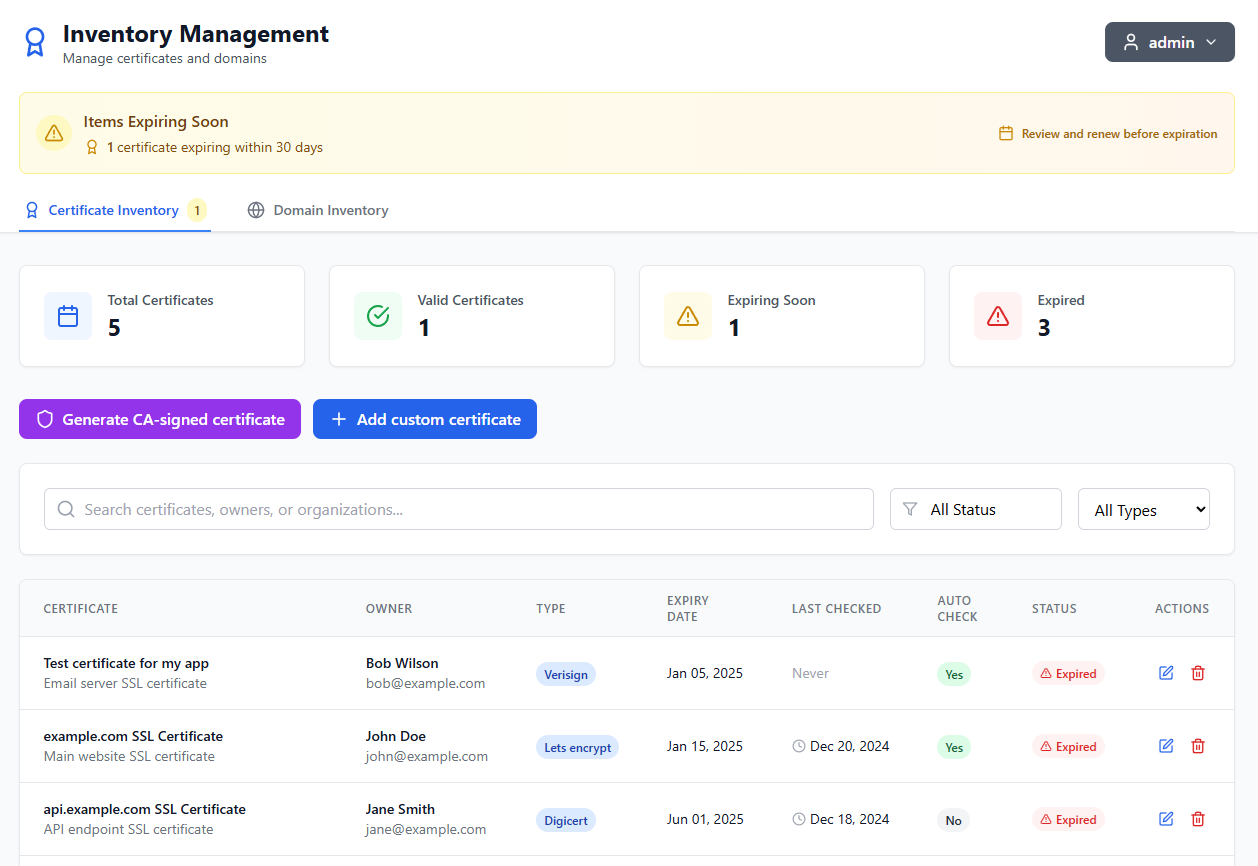Switch to the Domain Inventory tab

pyautogui.click(x=317, y=210)
